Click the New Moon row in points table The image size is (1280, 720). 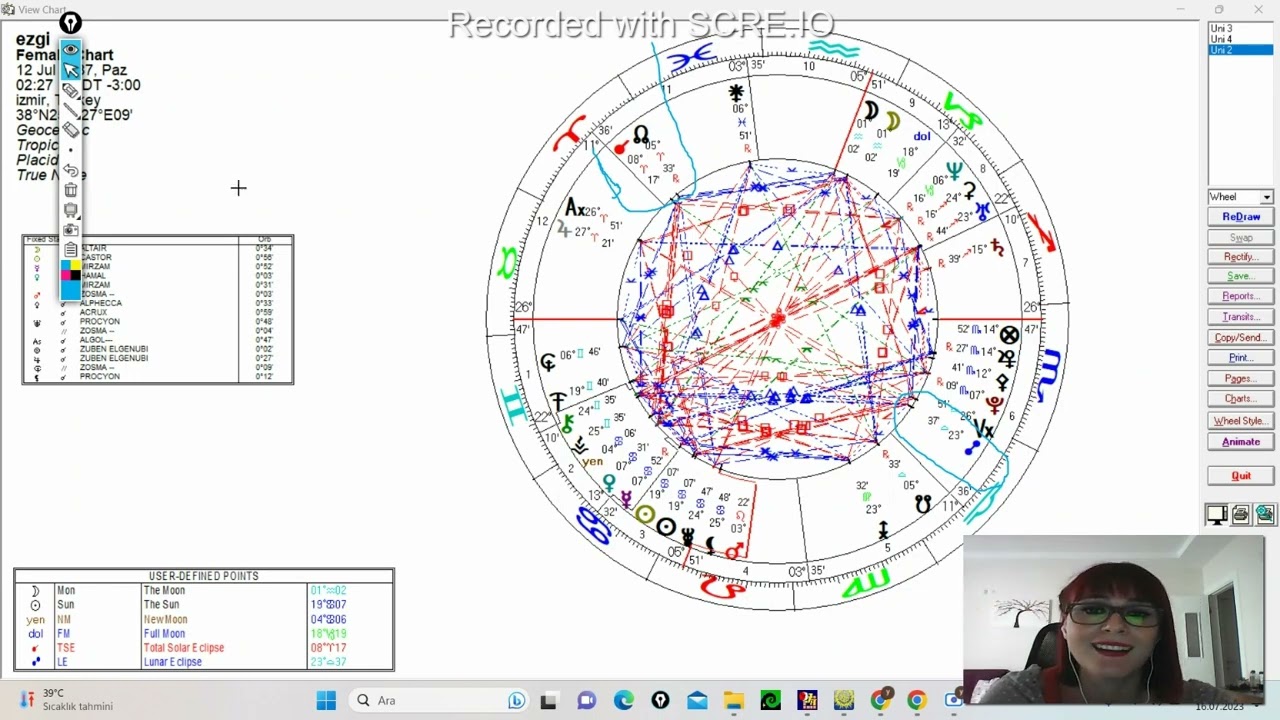click(204, 620)
